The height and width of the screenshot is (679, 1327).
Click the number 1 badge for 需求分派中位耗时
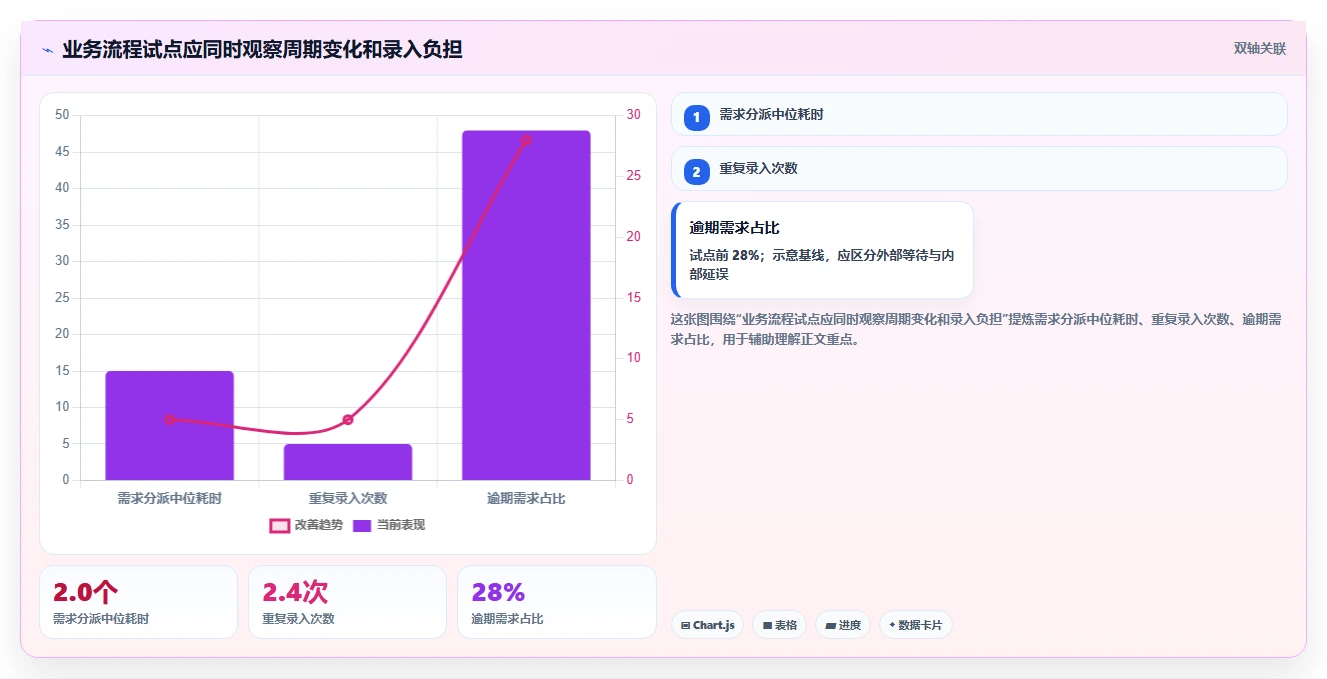[697, 118]
